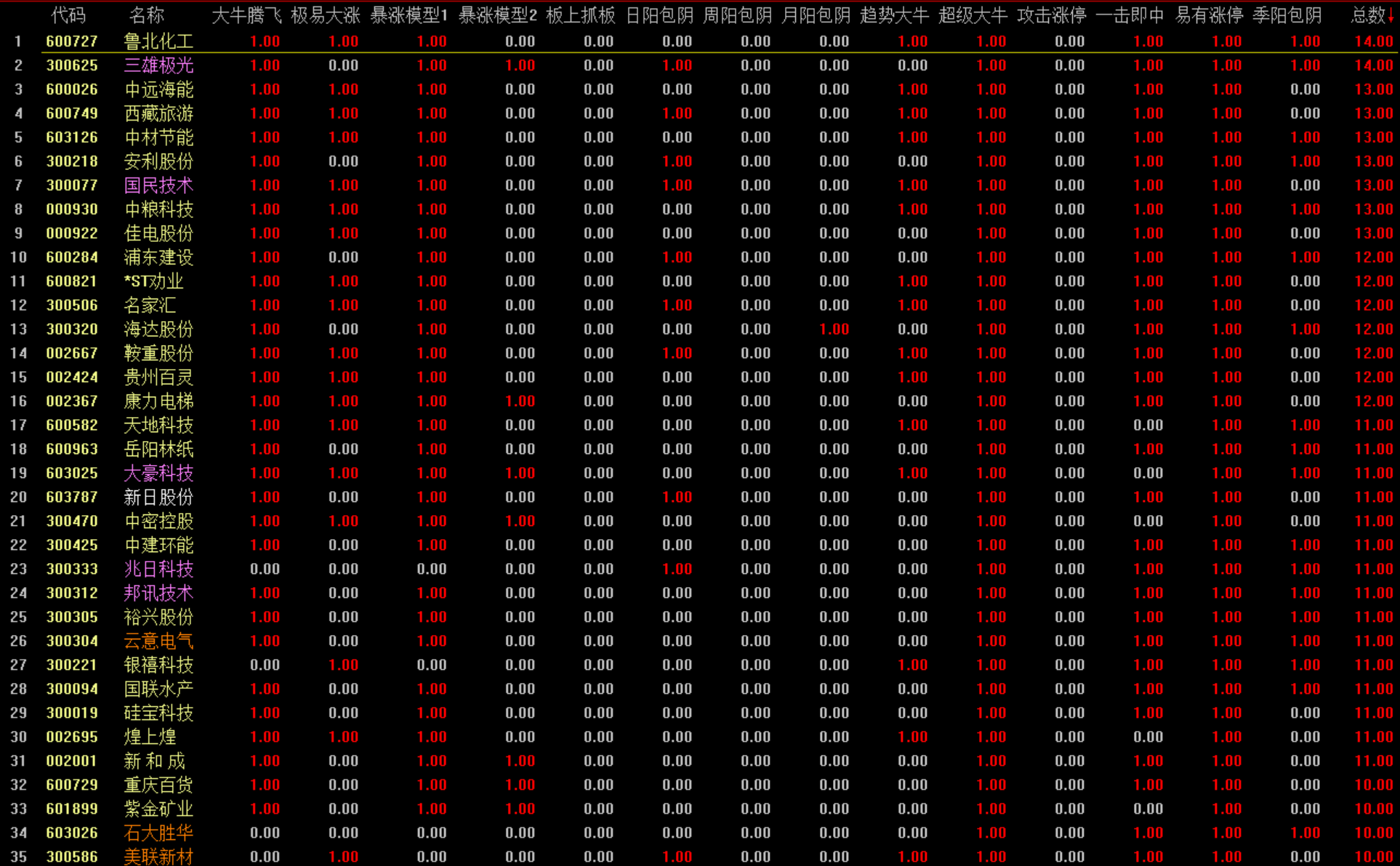Click the 易有涨停 column header
Viewport: 1400px width, 866px height.
point(1209,15)
